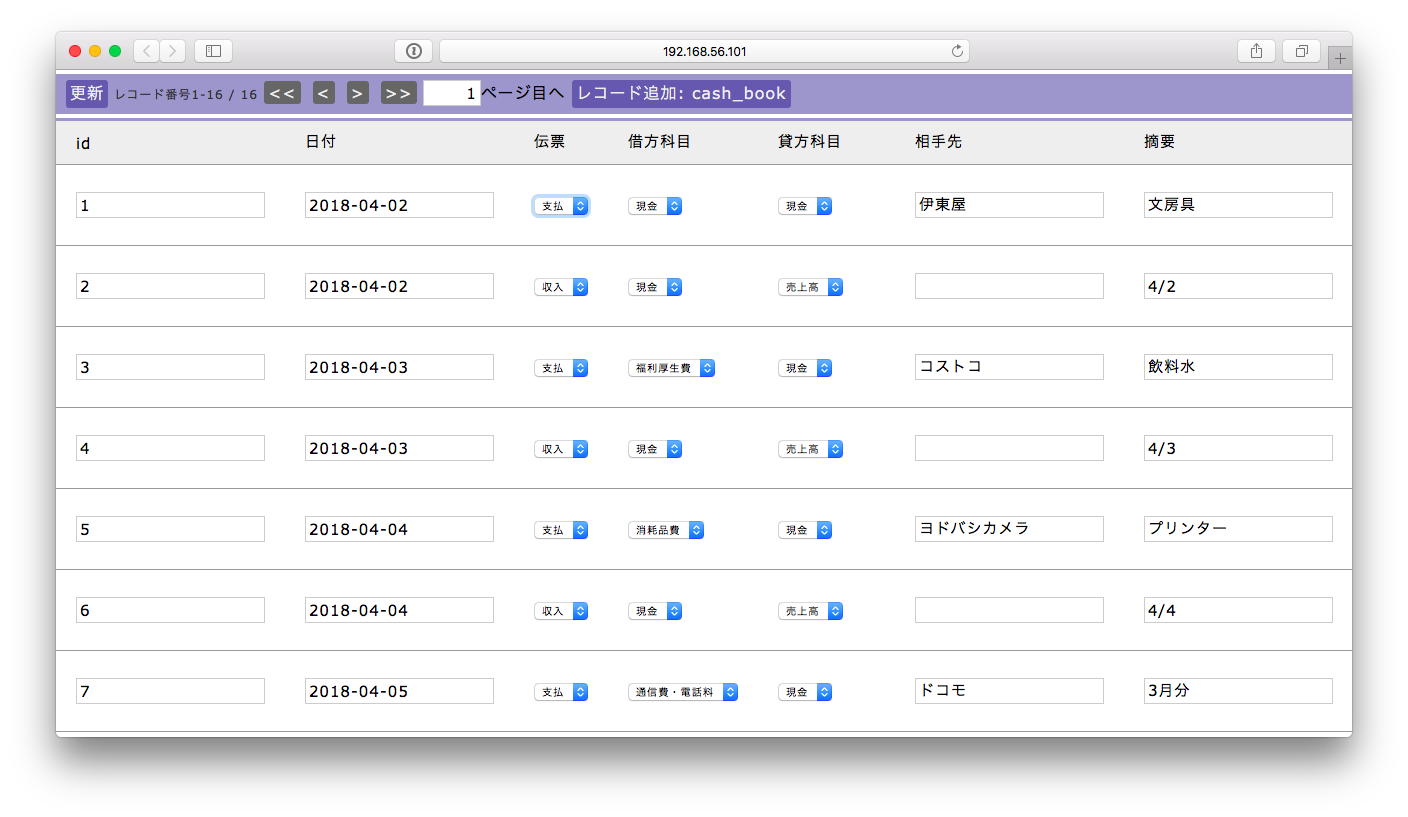Click the page number input field

(x=452, y=93)
